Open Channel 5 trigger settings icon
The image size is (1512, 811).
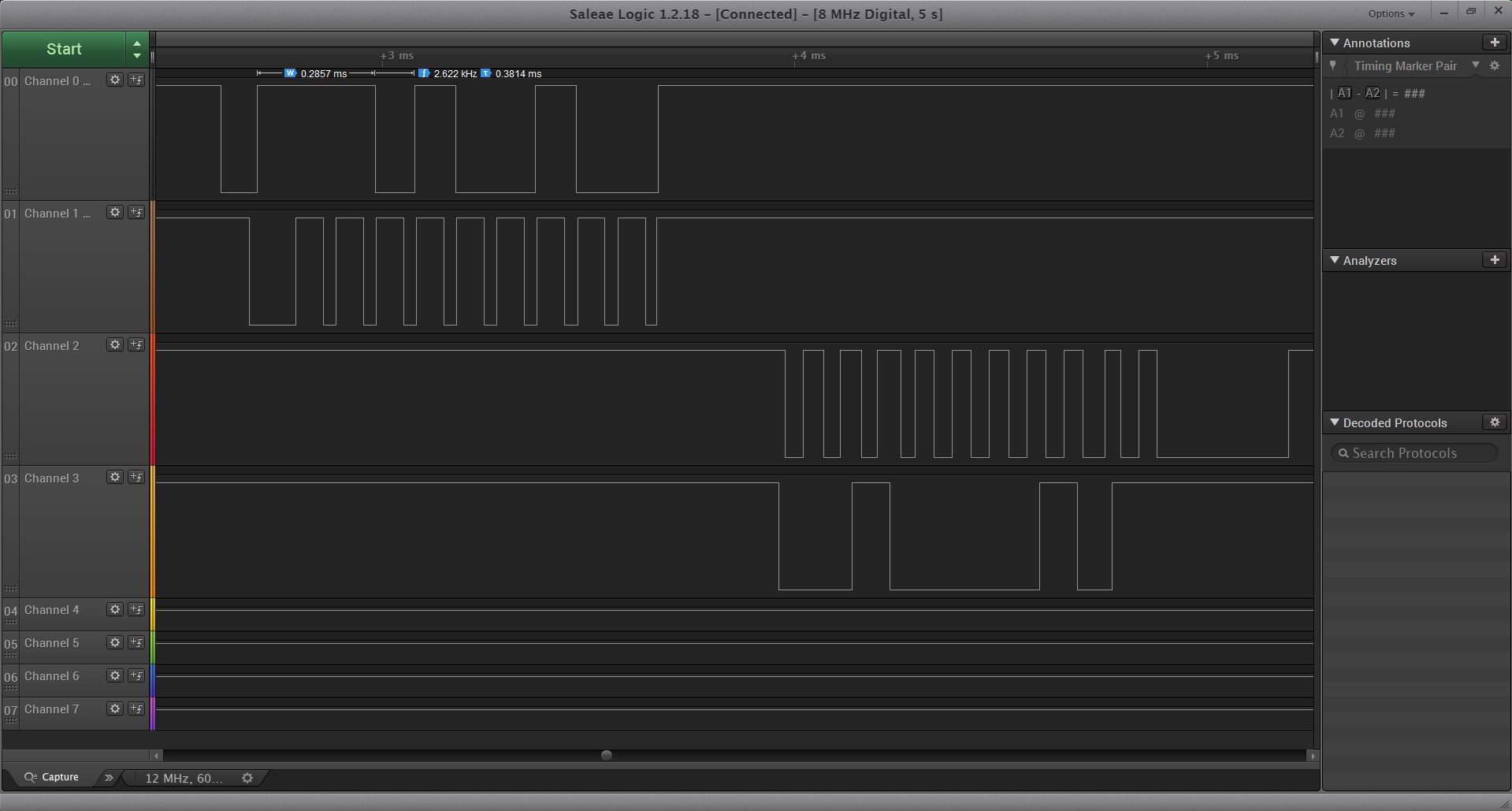136,642
